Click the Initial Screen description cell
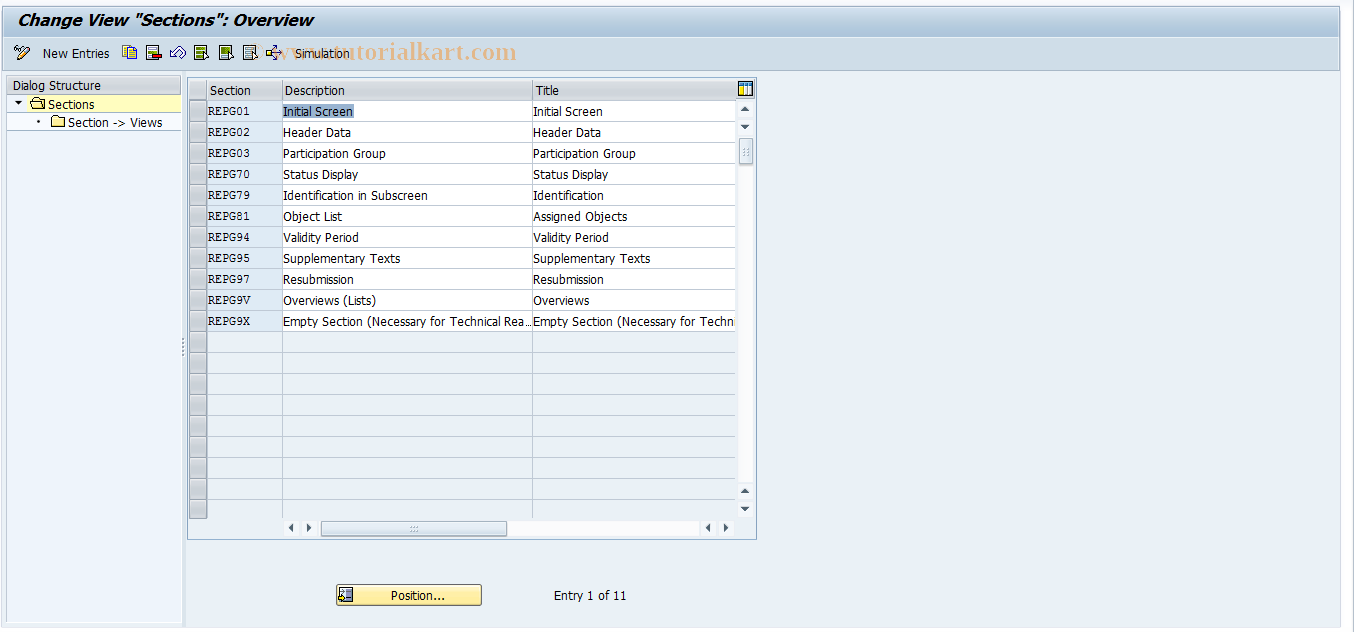 click(407, 111)
